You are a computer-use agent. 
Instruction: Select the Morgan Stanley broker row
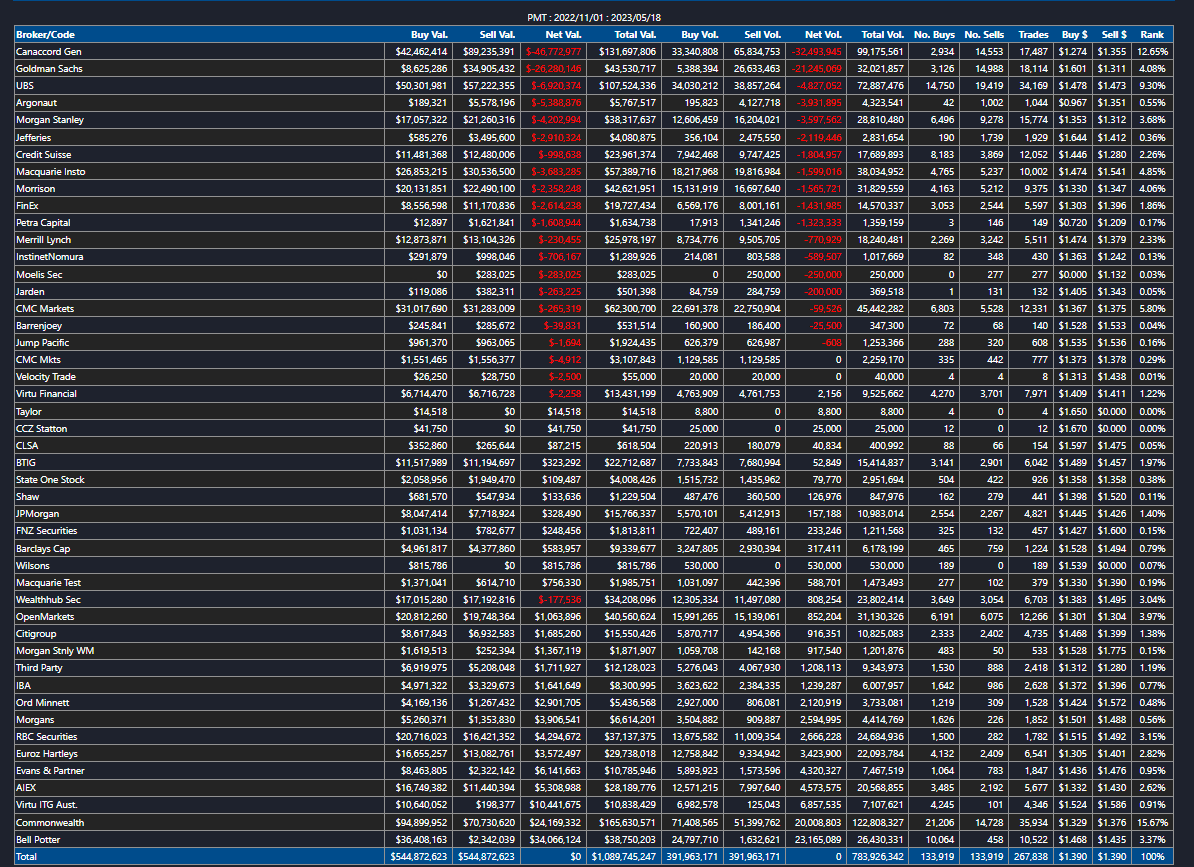(594, 120)
